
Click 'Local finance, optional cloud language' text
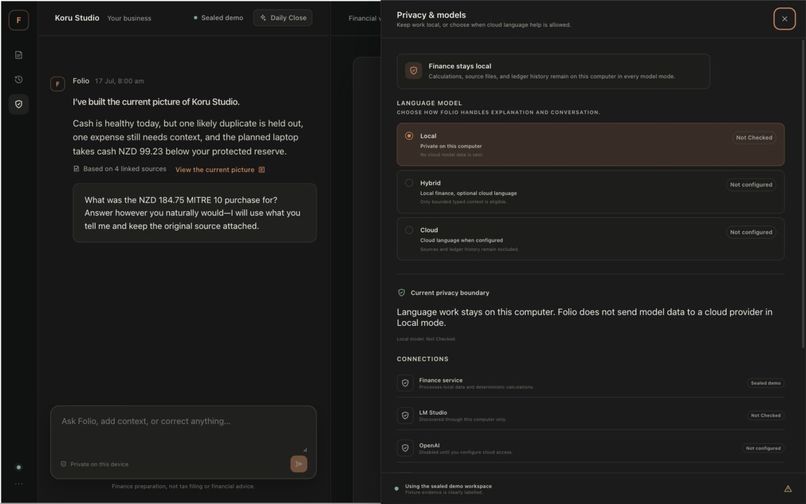pyautogui.click(x=468, y=193)
